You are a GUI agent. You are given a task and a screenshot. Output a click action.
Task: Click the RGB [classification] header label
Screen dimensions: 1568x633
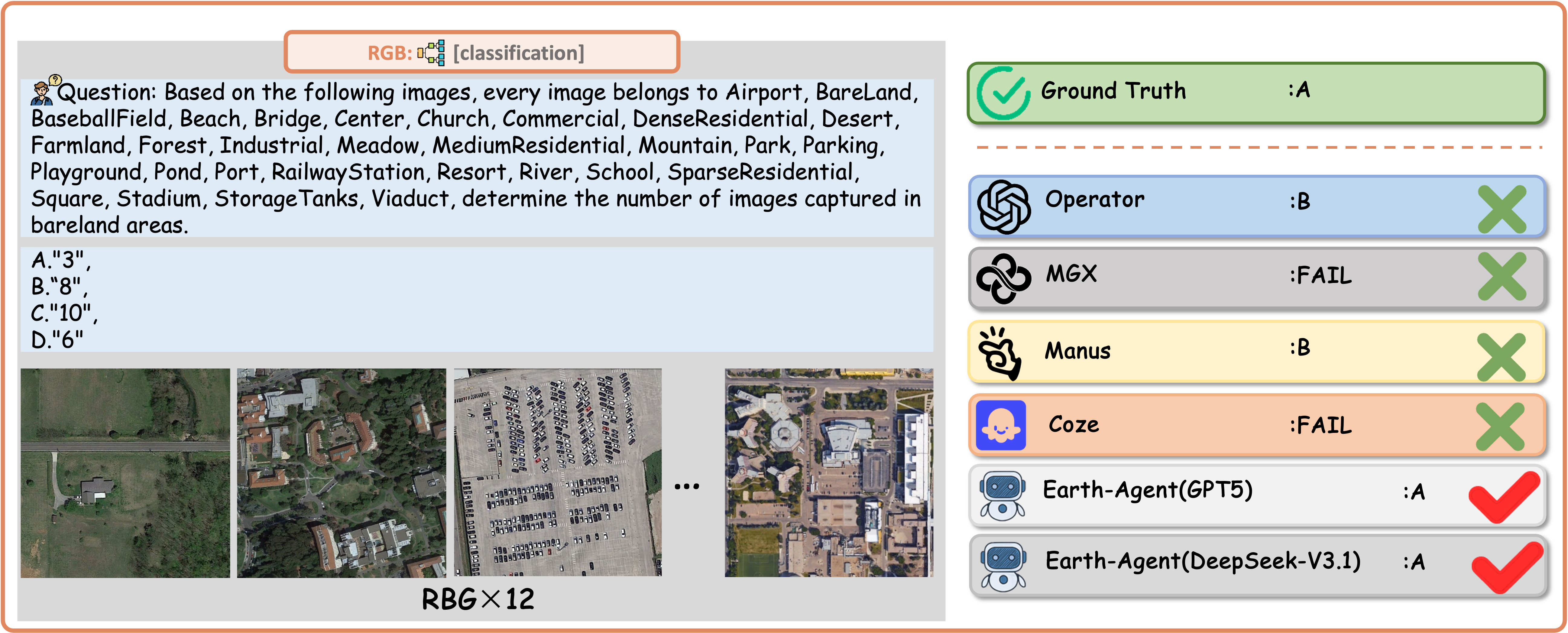[x=481, y=53]
